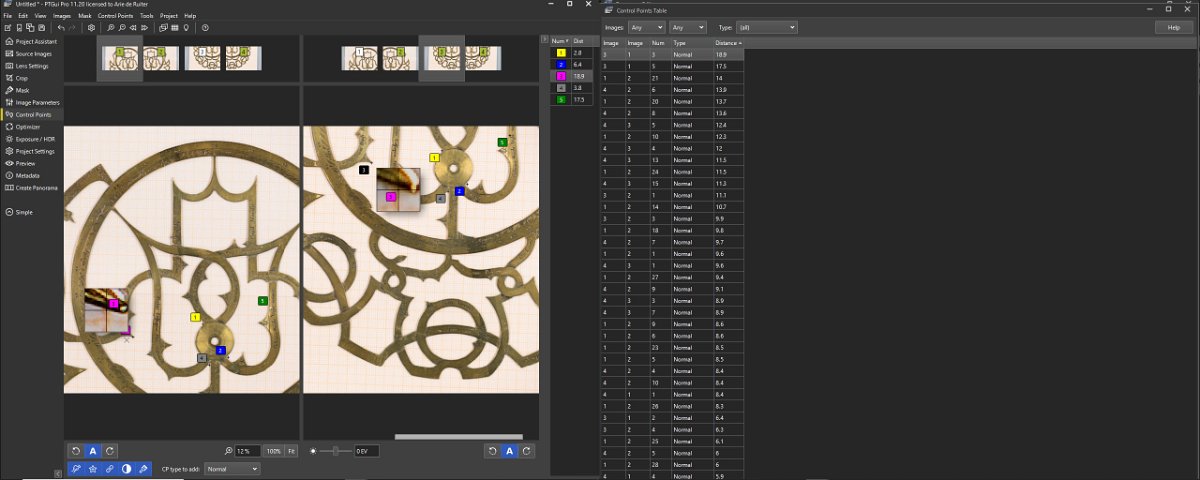
Task: Click the undo arrow in top toolbar
Action: 61,28
